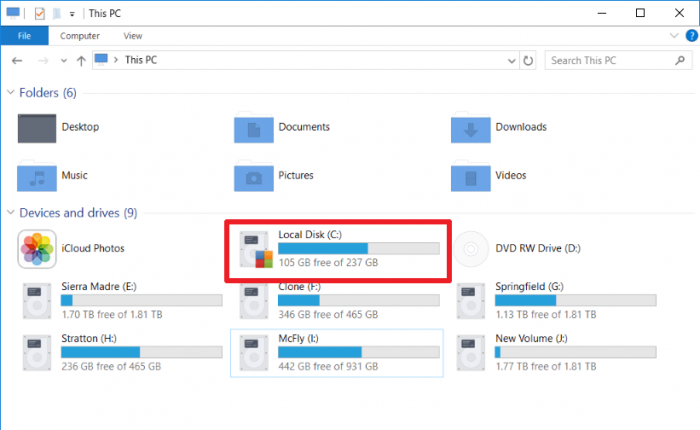
Task: Select the Local Disk (C:) drive icon
Action: [x=254, y=249]
